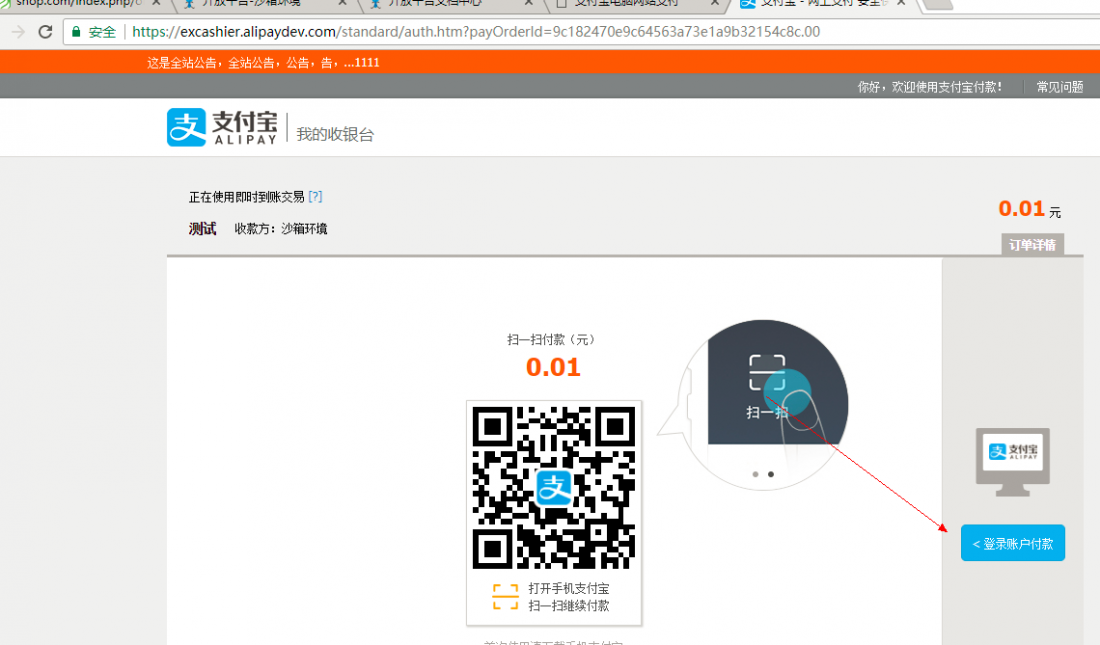Image resolution: width=1100 pixels, height=645 pixels.
Task: Click the orange scan-frame icon below the QR code
Action: point(505,597)
